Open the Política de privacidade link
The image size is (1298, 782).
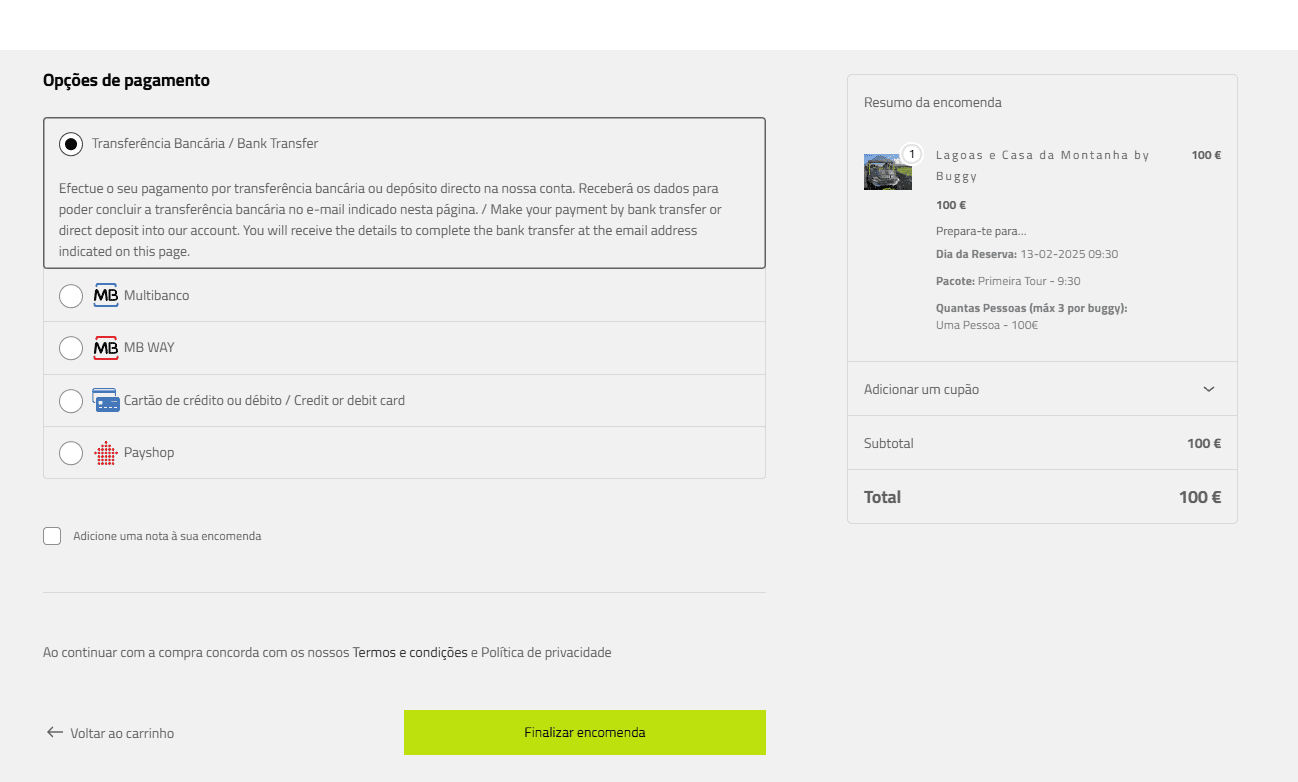[x=546, y=652]
